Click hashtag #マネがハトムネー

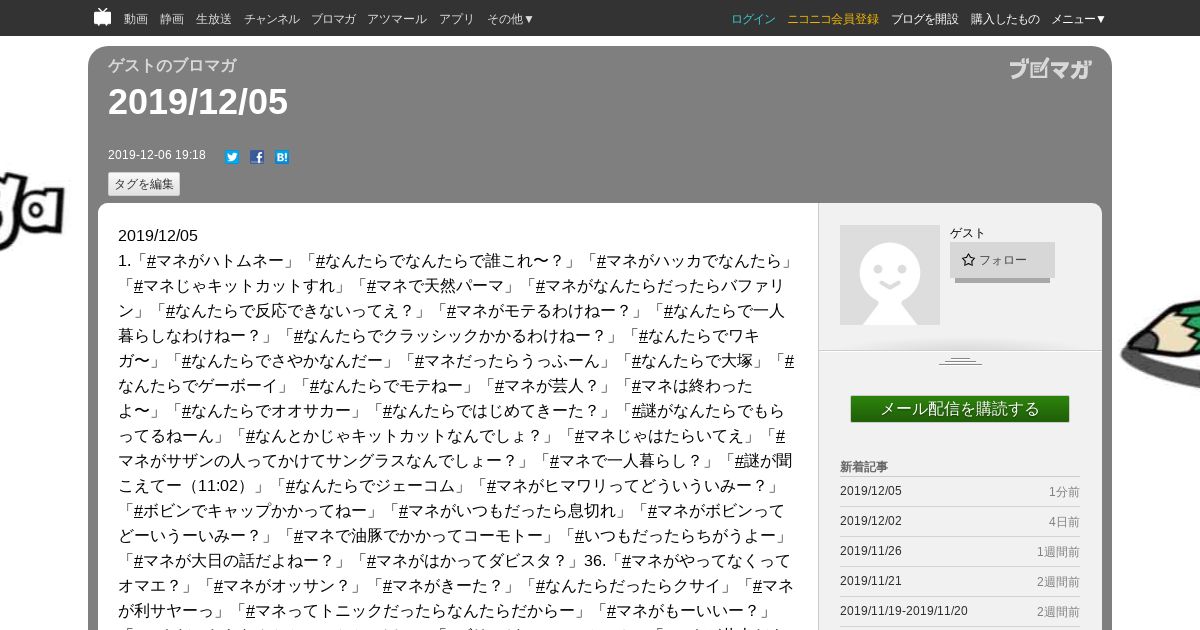coord(215,261)
